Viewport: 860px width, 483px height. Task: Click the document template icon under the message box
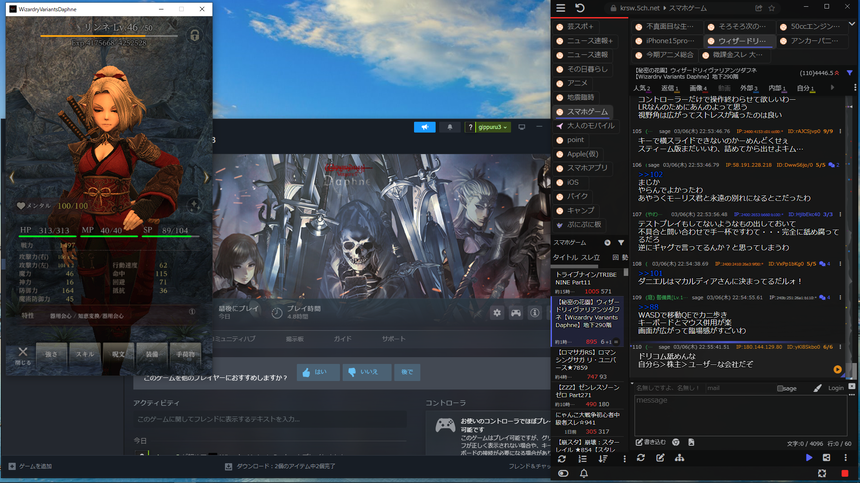[x=691, y=442]
